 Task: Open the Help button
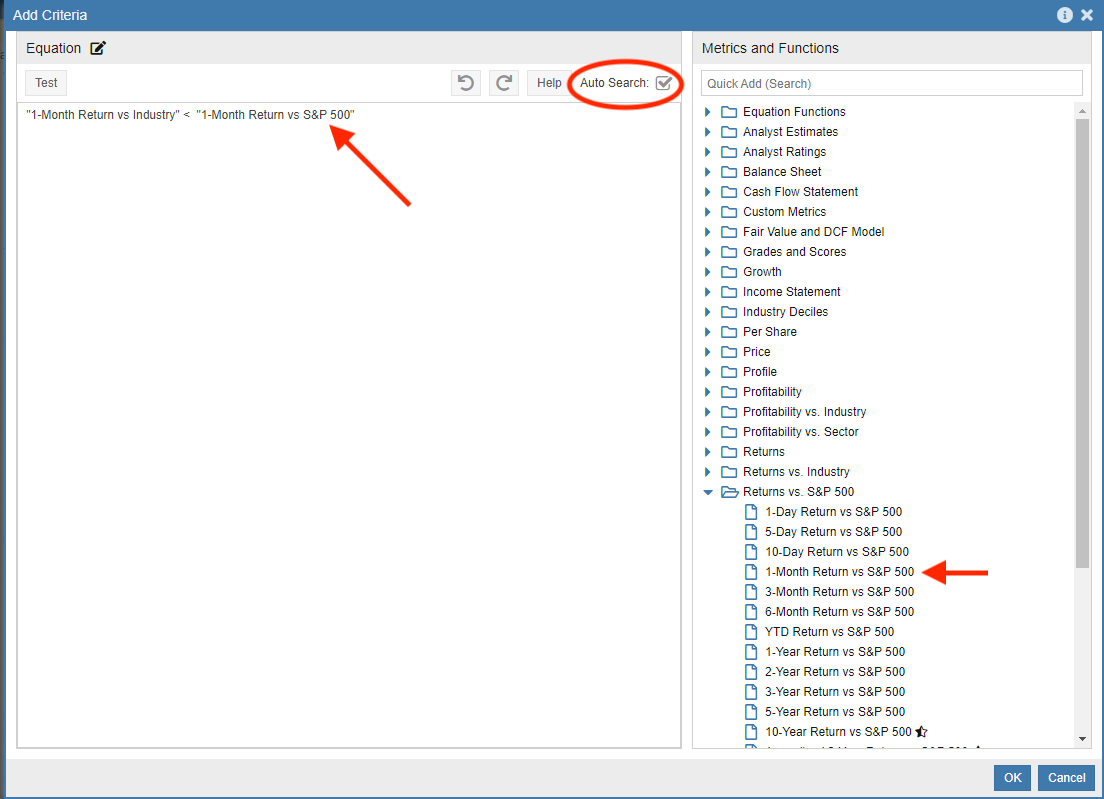(x=549, y=83)
